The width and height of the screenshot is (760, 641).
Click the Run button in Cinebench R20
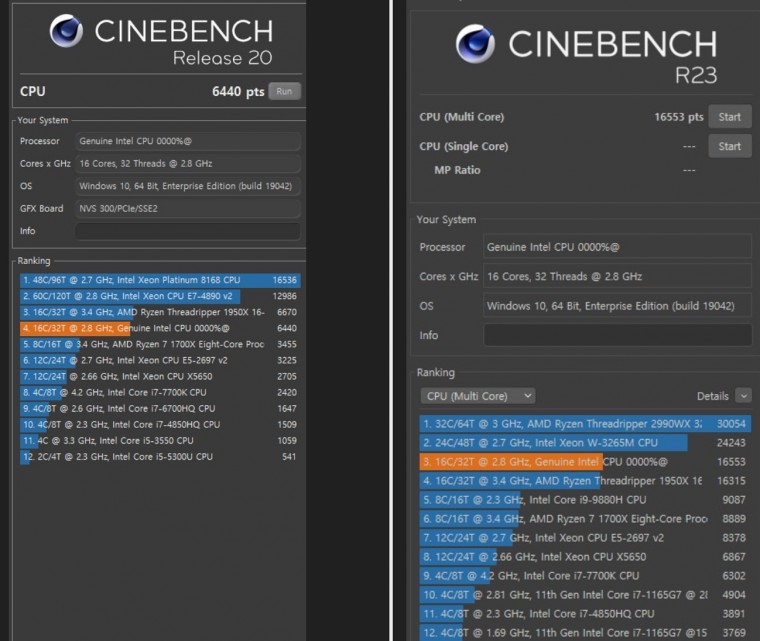(x=285, y=91)
